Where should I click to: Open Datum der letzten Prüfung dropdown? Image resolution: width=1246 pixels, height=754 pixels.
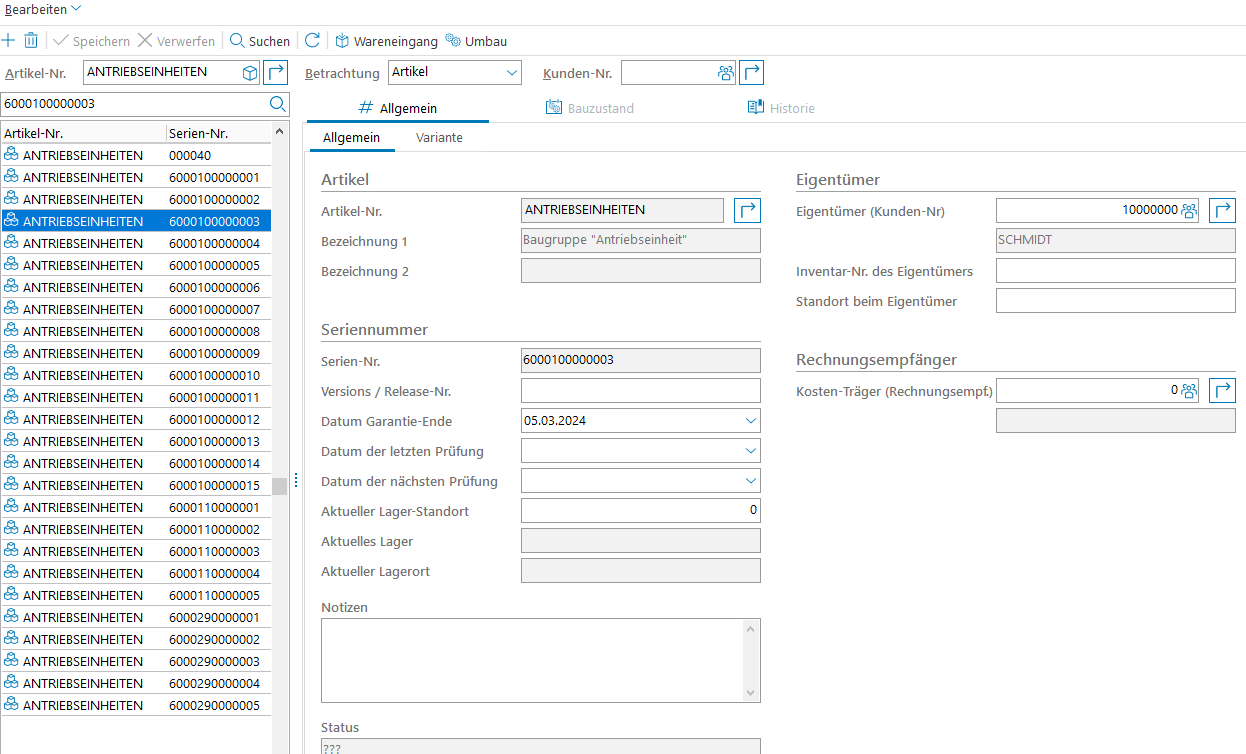coord(751,451)
